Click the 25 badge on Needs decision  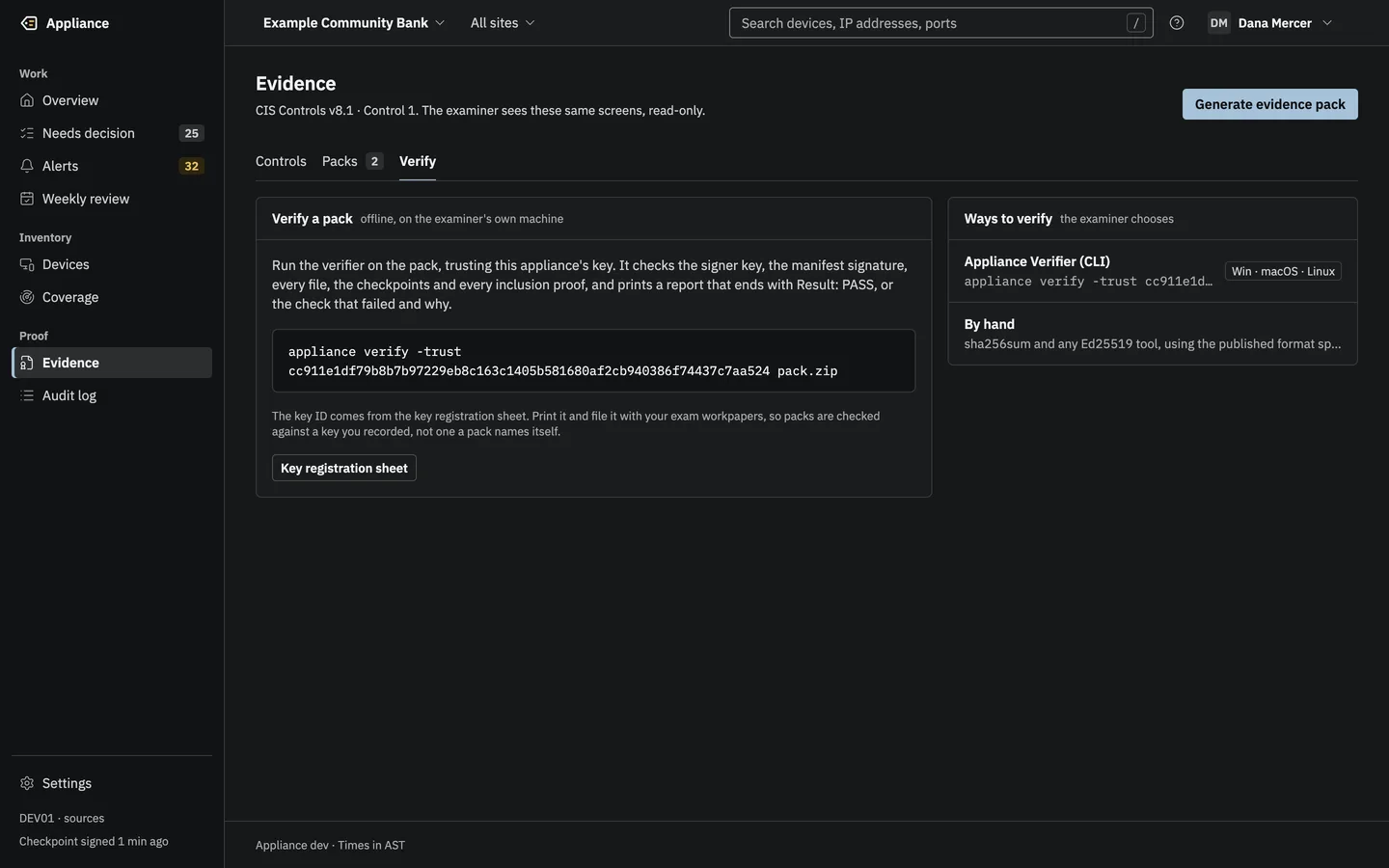pyautogui.click(x=192, y=133)
